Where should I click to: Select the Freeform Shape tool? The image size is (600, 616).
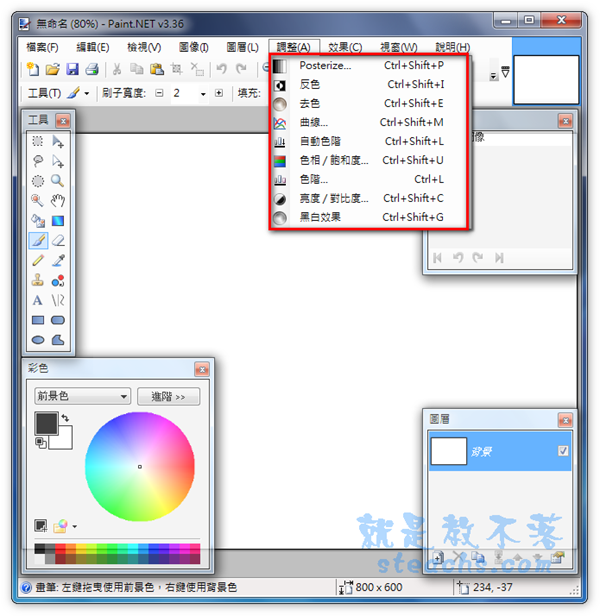point(58,340)
